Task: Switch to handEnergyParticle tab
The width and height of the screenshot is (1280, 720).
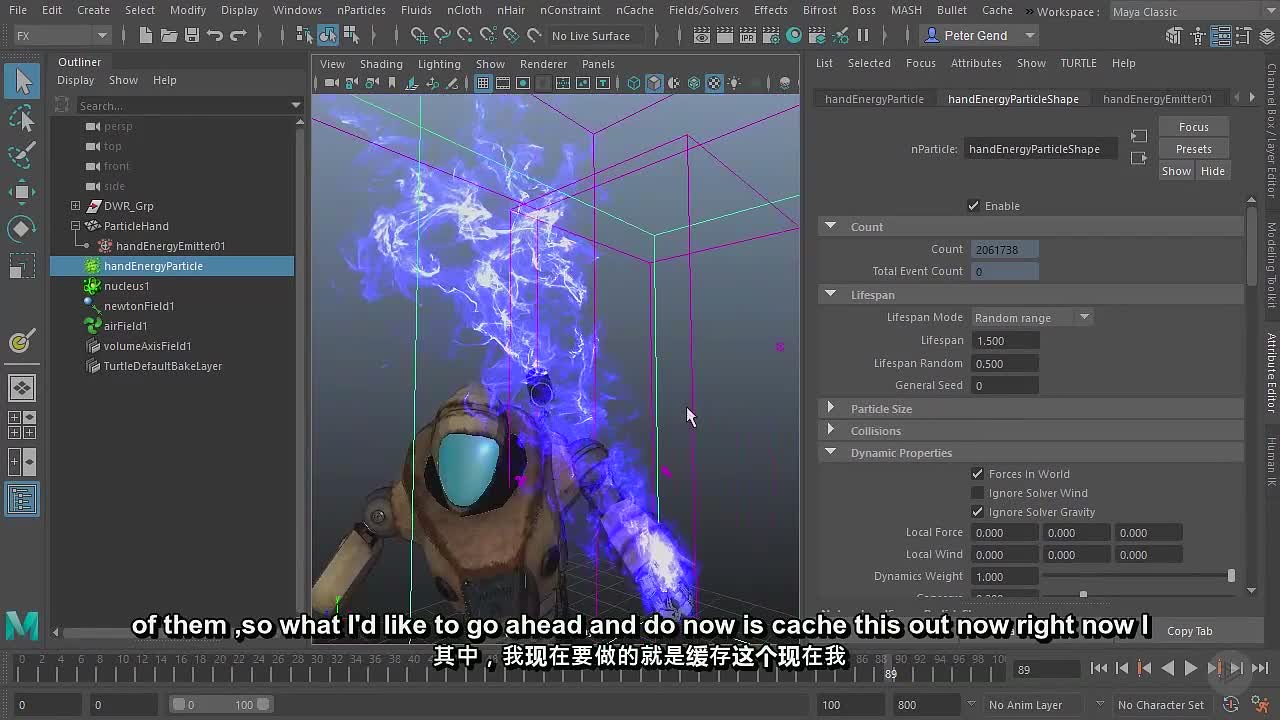Action: tap(874, 99)
